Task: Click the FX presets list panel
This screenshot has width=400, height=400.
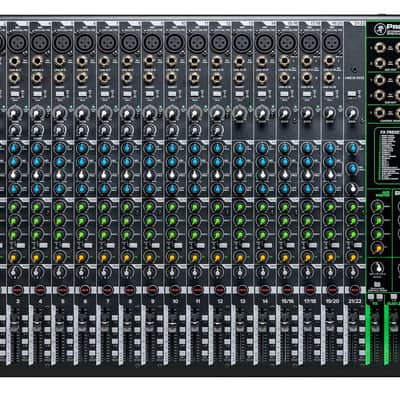Action: point(387,155)
